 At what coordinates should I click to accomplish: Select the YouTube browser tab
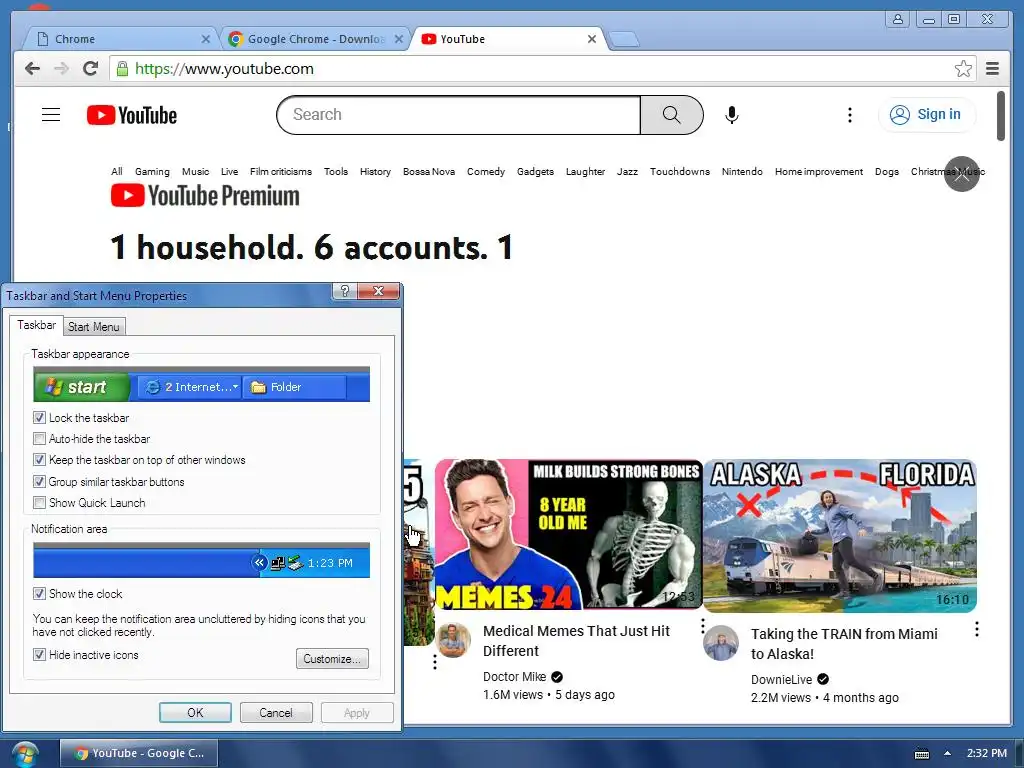[509, 39]
